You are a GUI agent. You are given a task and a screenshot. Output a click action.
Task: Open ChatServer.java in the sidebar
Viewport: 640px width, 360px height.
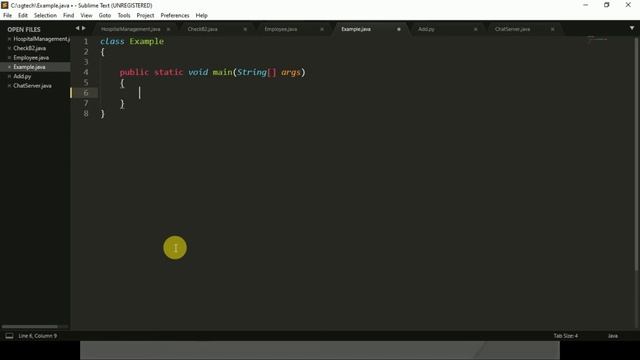point(32,86)
